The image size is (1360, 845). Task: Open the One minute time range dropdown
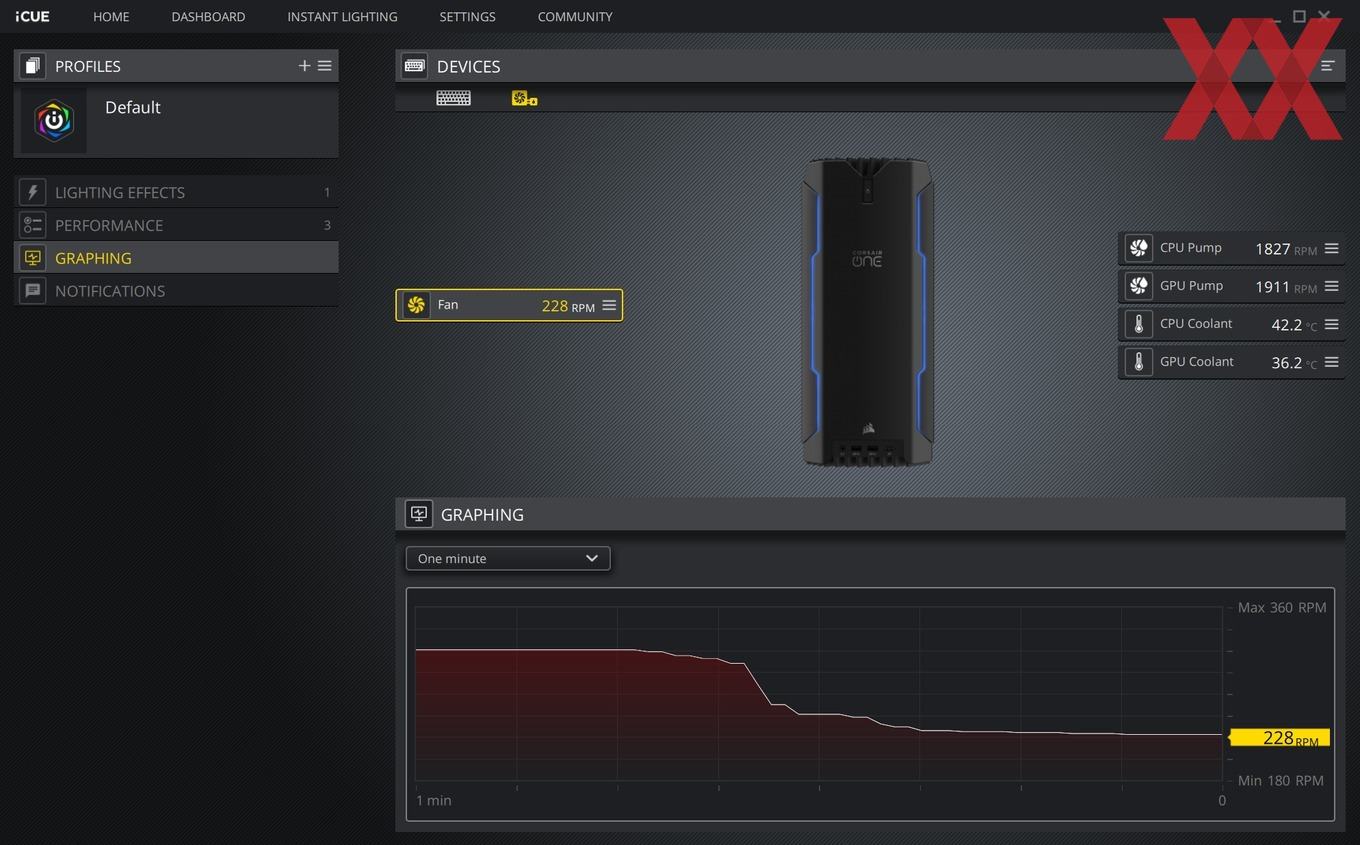click(508, 559)
